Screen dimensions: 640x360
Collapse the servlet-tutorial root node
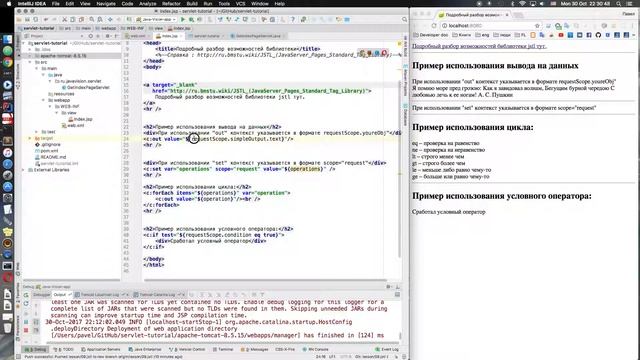pos(24,43)
